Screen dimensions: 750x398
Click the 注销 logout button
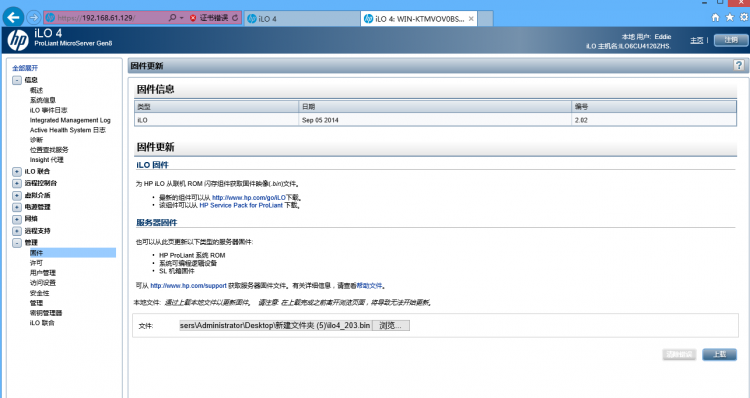pyautogui.click(x=730, y=40)
